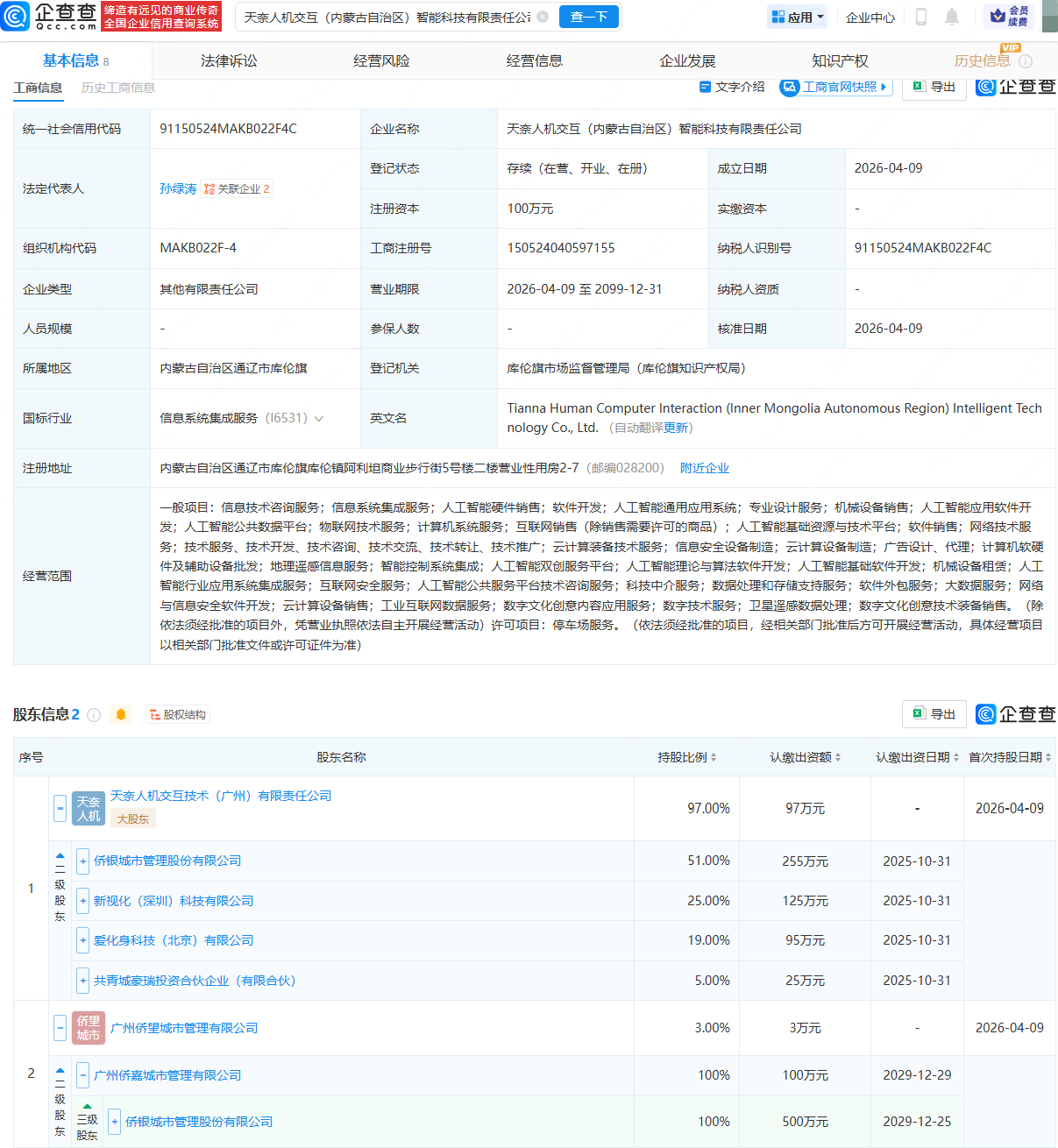The image size is (1058, 1148).
Task: Switch to the 历史工商信息 sub-tab
Action: pos(118,88)
